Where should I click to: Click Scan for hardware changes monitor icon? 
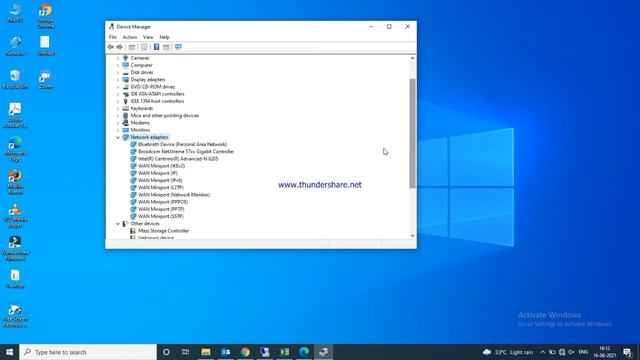coord(178,47)
